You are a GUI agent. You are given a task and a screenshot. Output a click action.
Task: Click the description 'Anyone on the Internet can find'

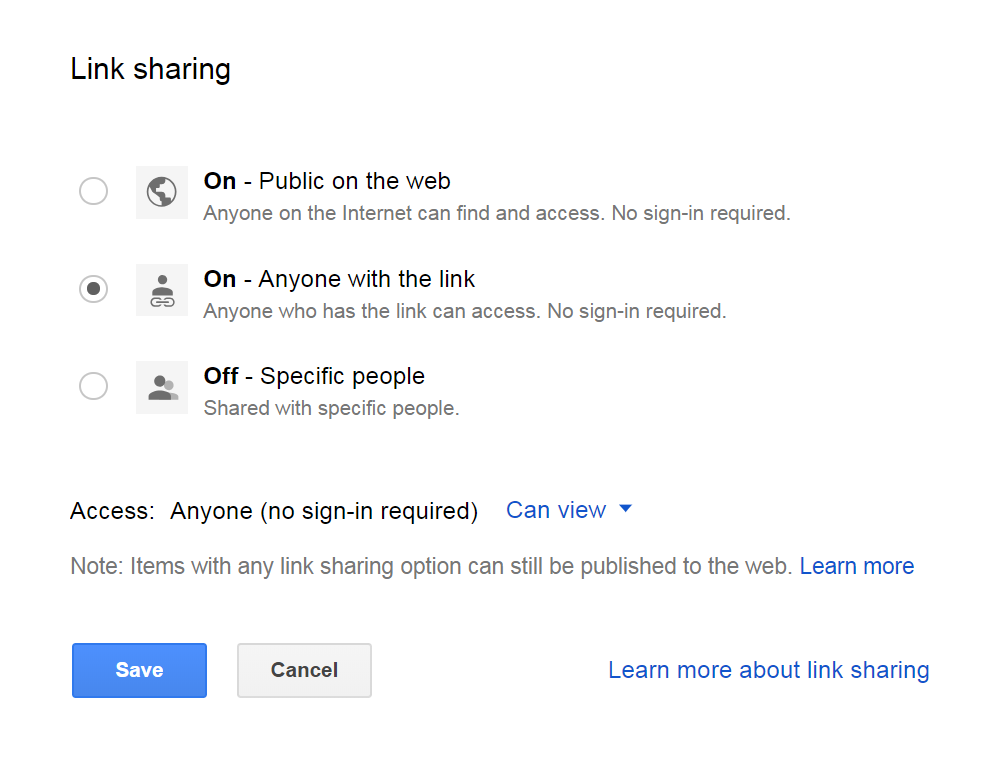tap(496, 213)
